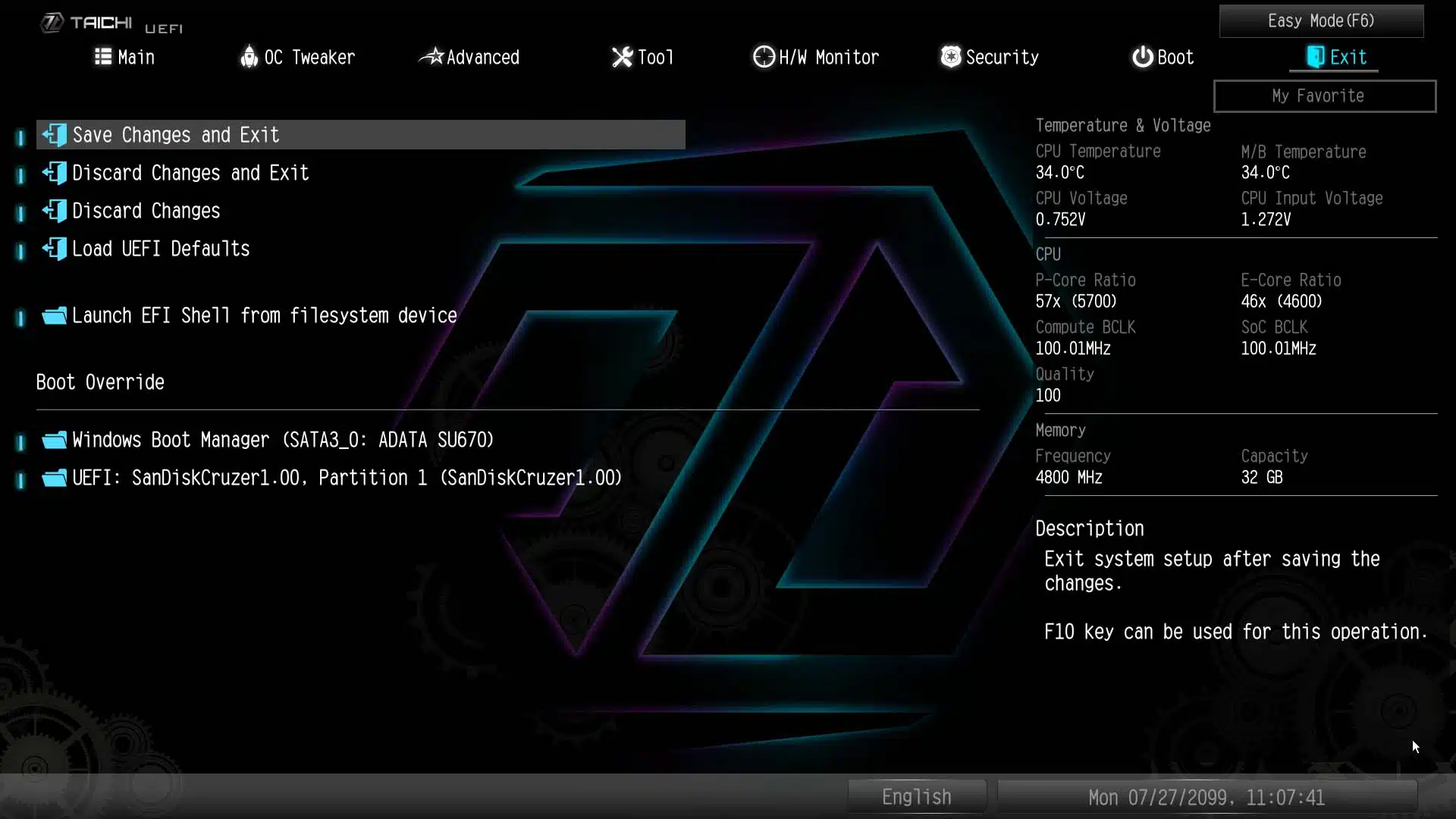This screenshot has height=819, width=1456.
Task: Switch to the OC Tweaker tab
Action: click(x=297, y=57)
